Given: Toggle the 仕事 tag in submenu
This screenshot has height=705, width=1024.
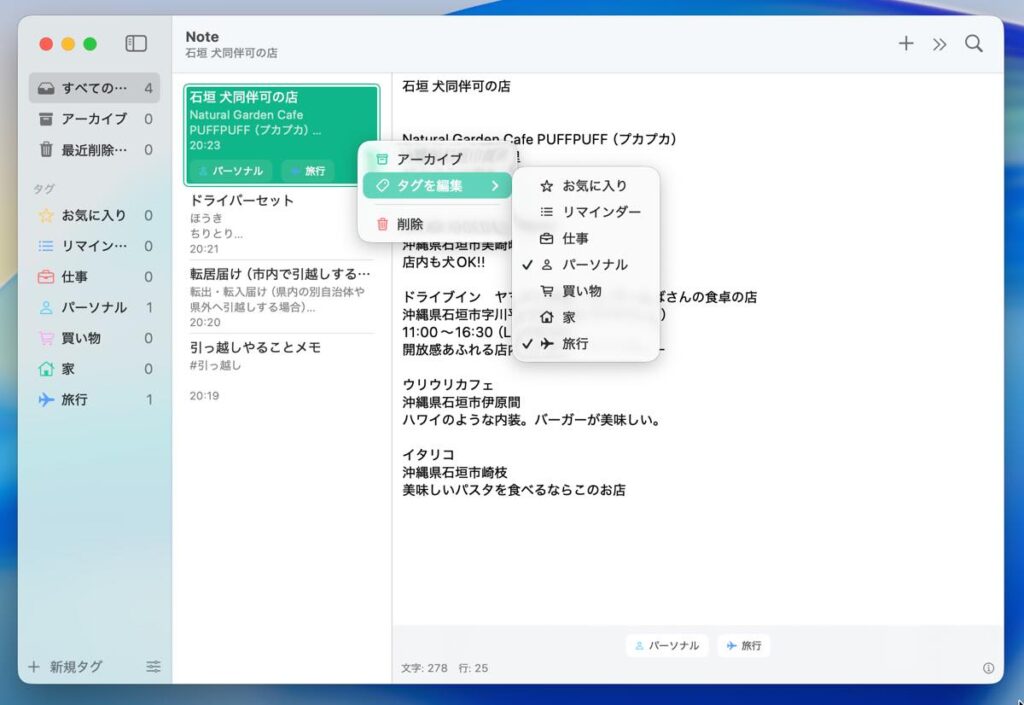Looking at the screenshot, I should (x=575, y=239).
